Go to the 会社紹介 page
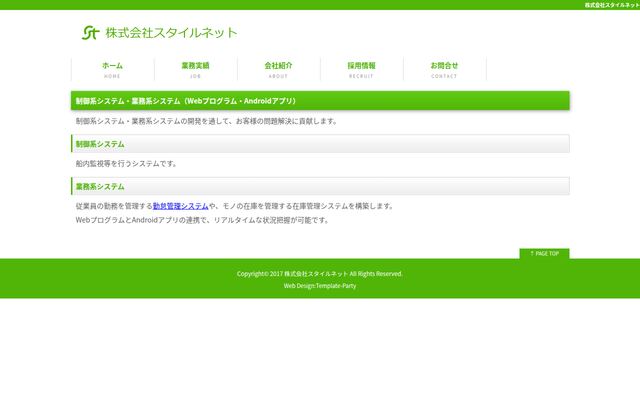The width and height of the screenshot is (640, 400). [x=279, y=69]
